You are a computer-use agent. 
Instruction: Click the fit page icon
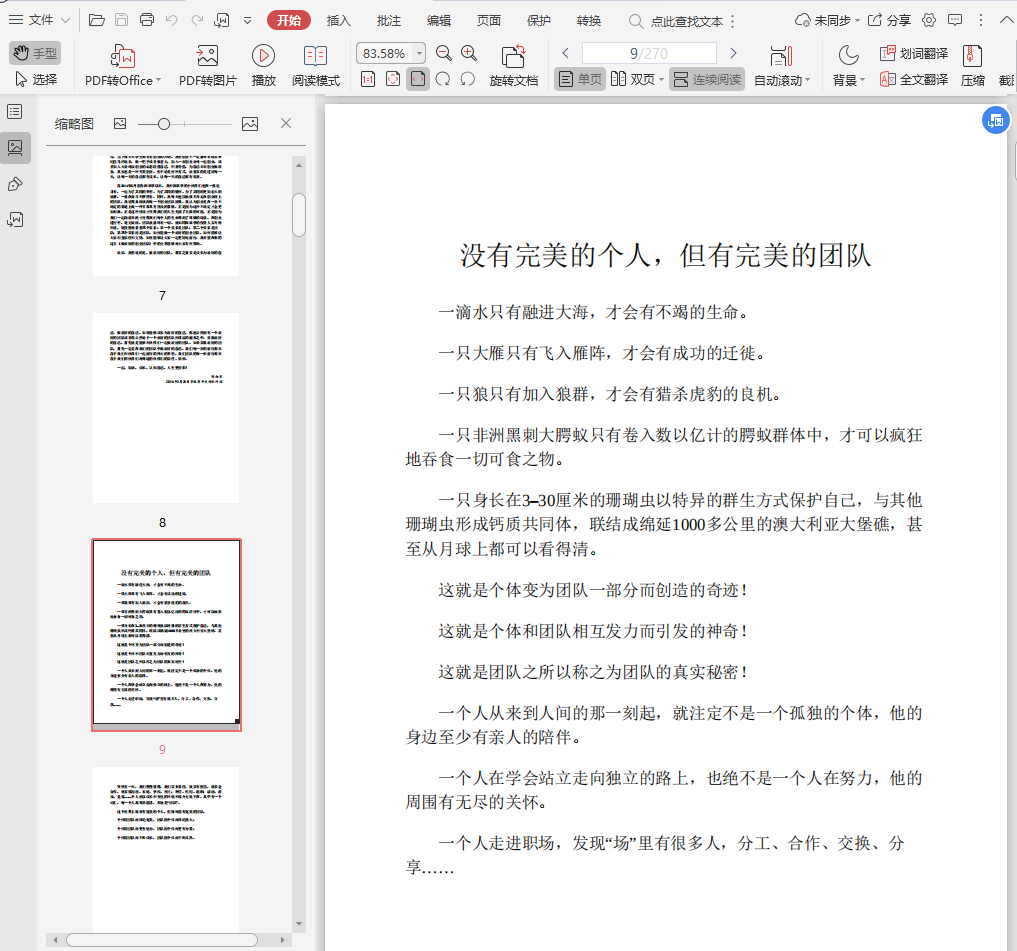click(x=393, y=79)
